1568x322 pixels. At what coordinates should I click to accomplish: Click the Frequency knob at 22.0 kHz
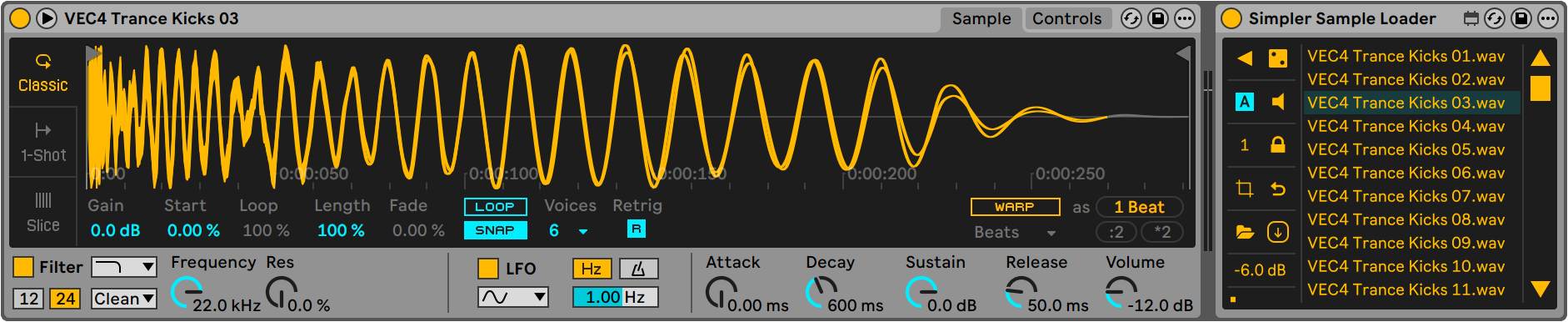[187, 293]
